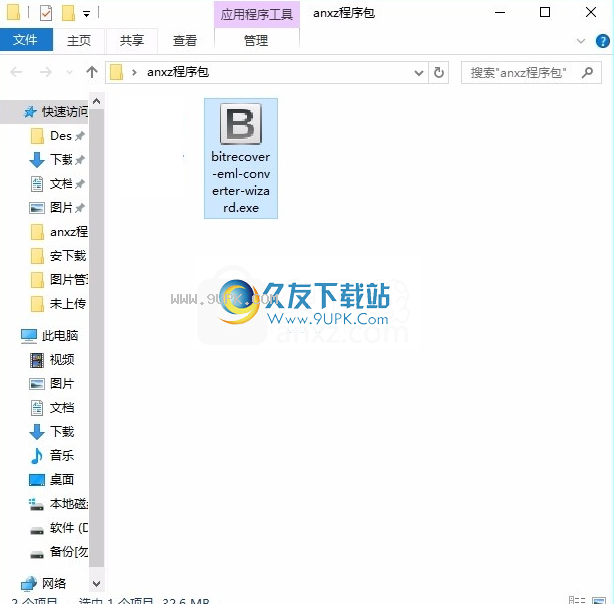614x604 pixels.
Task: Go up one folder level
Action: [x=92, y=72]
